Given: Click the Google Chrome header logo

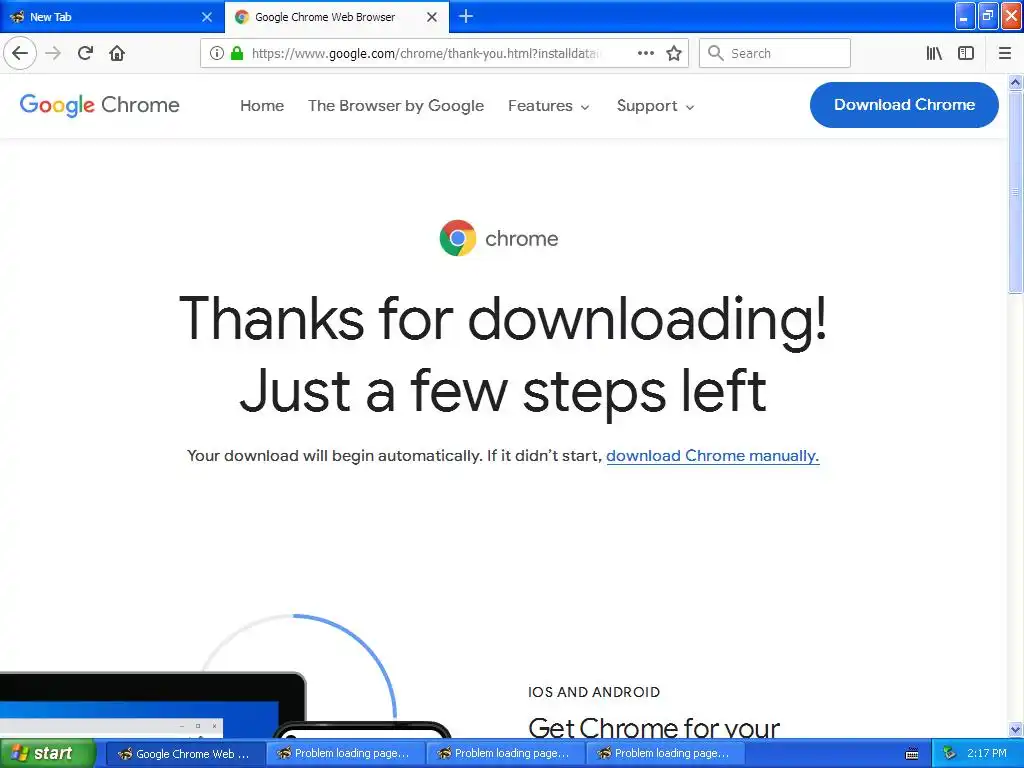Looking at the screenshot, I should 99,105.
